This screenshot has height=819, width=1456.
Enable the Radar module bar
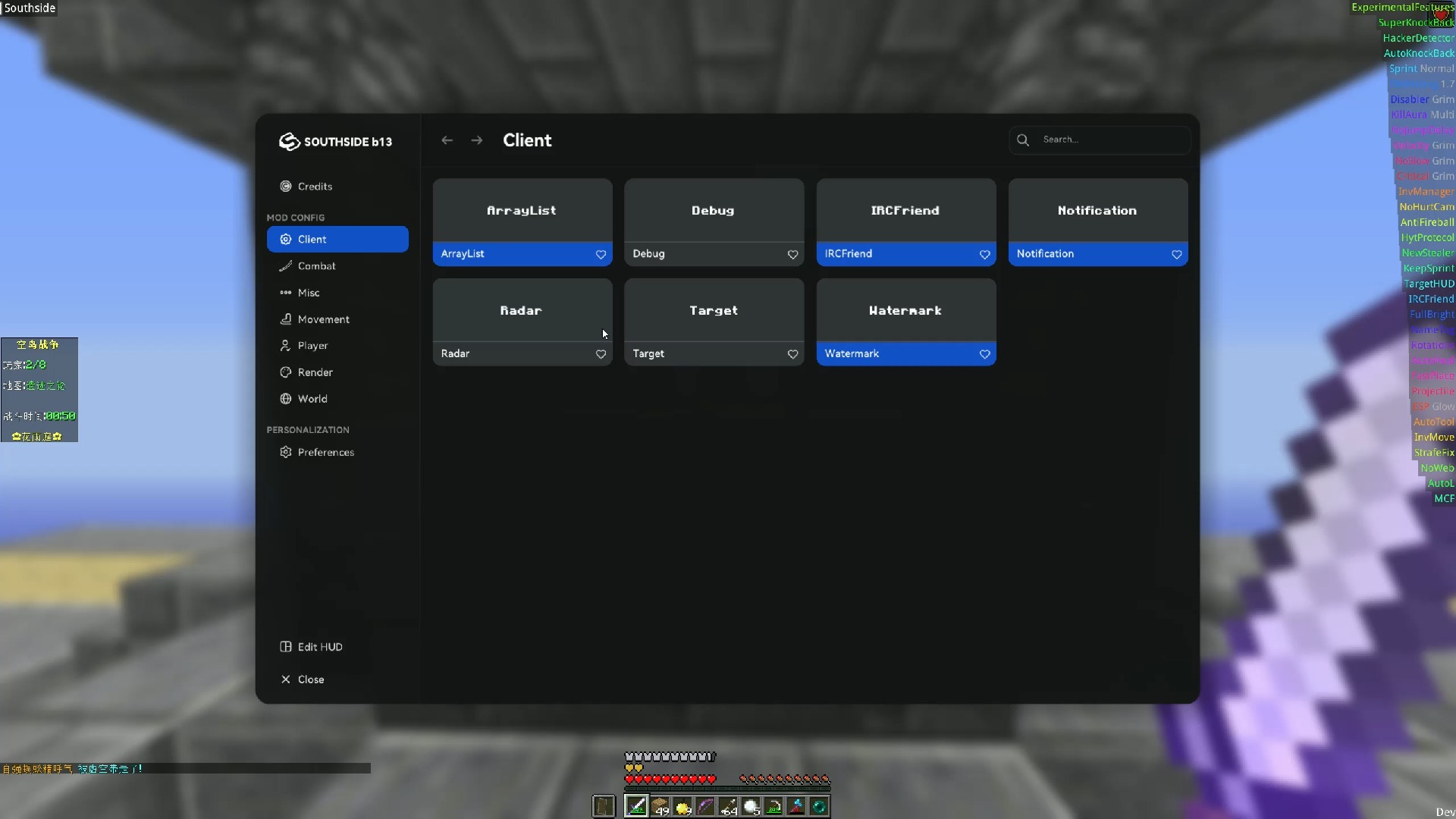point(522,354)
